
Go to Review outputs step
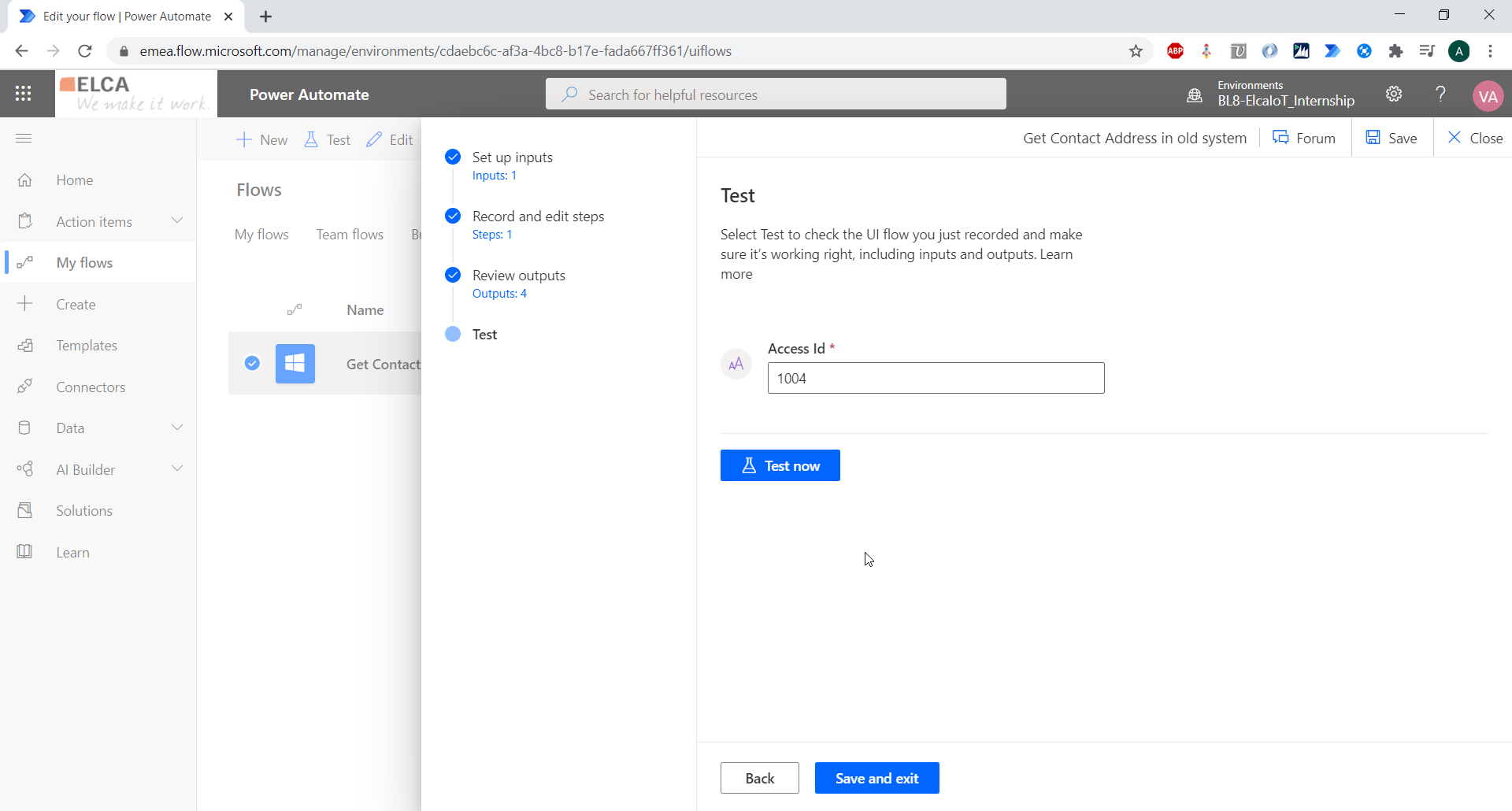coord(519,276)
